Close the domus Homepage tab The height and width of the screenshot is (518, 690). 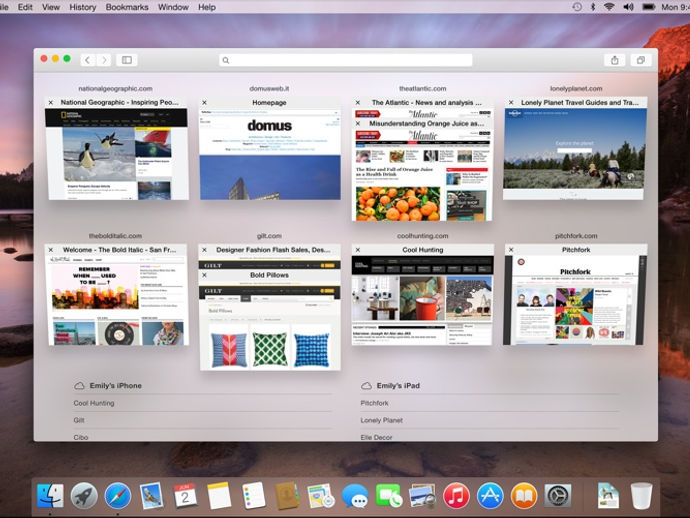click(x=205, y=103)
